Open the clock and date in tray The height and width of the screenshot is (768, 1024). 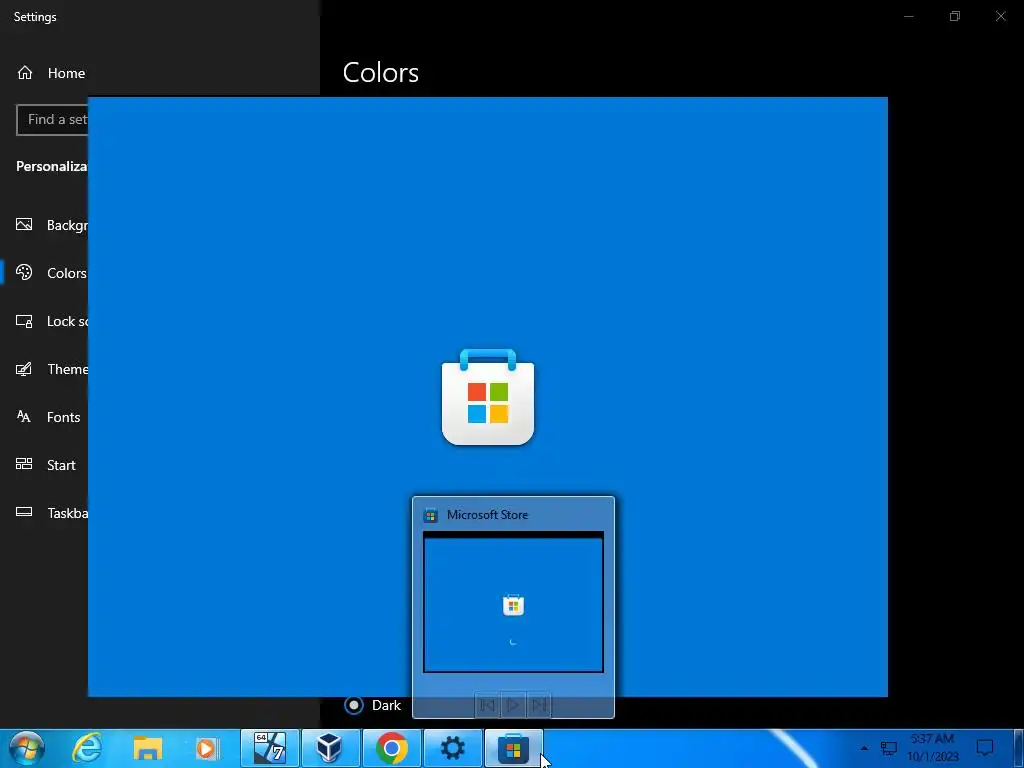point(933,748)
